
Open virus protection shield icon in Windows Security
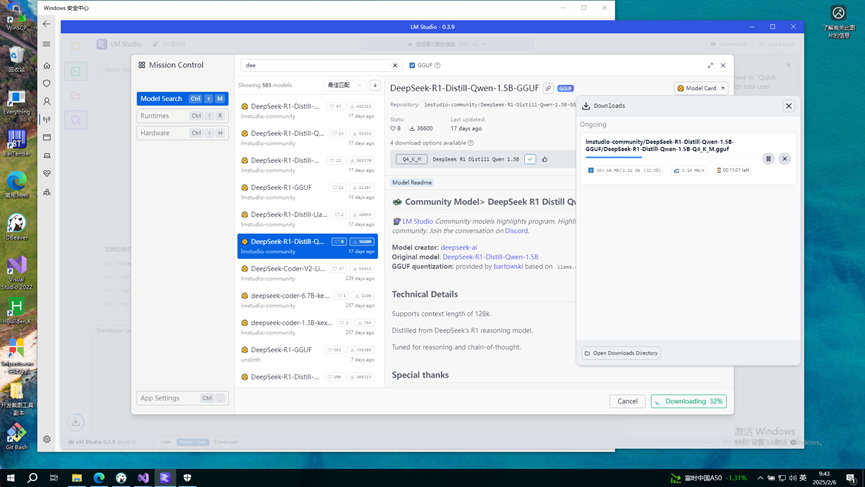(47, 83)
